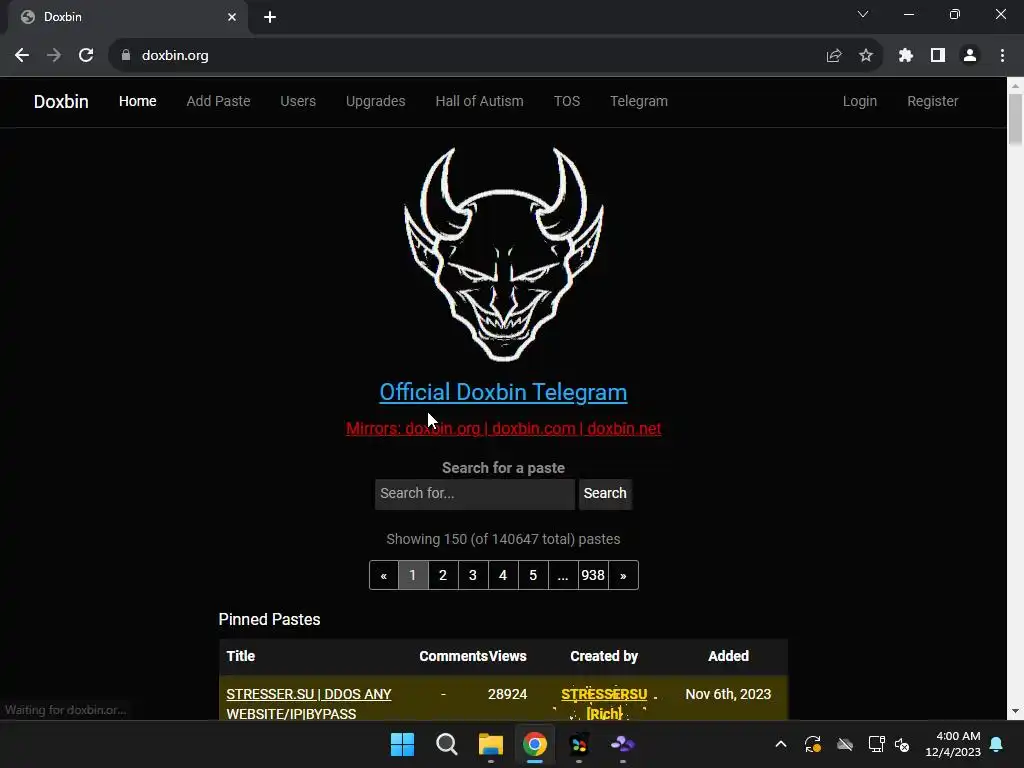Click the Chrome taskbar icon

(x=535, y=744)
